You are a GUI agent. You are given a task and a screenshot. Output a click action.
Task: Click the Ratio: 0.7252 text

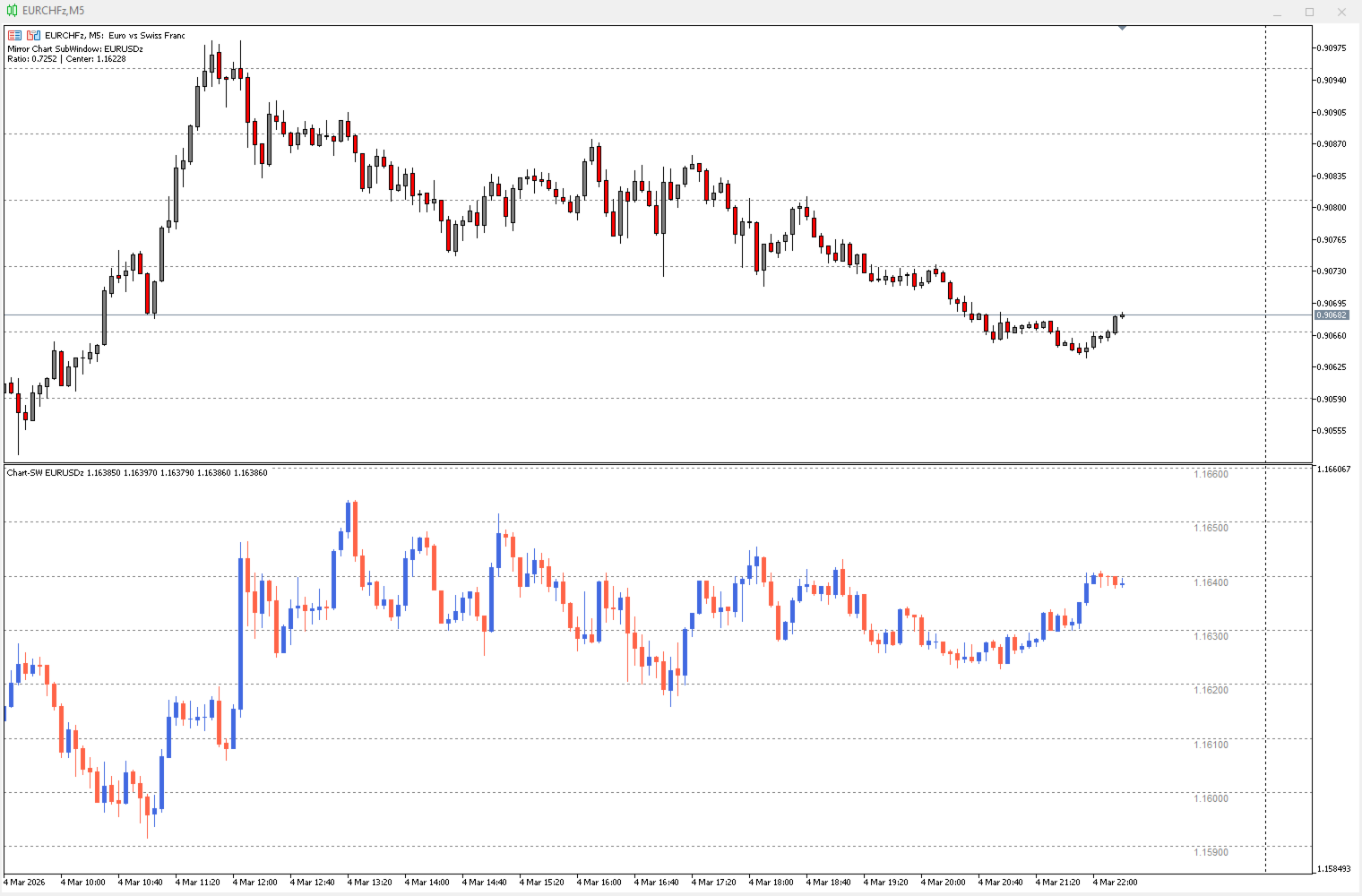(x=32, y=59)
